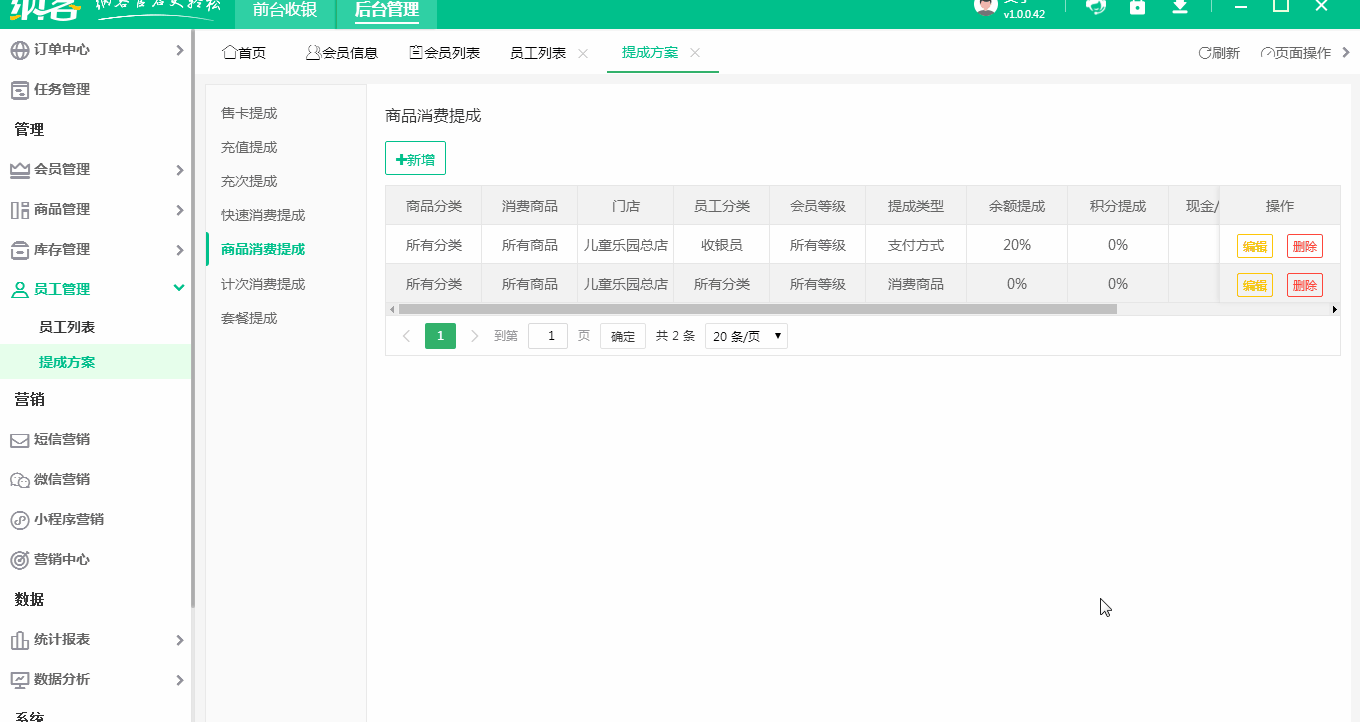Screen dimensions: 1360x722
Task: Click 删除 on the 消费商品 row
Action: [1304, 283]
